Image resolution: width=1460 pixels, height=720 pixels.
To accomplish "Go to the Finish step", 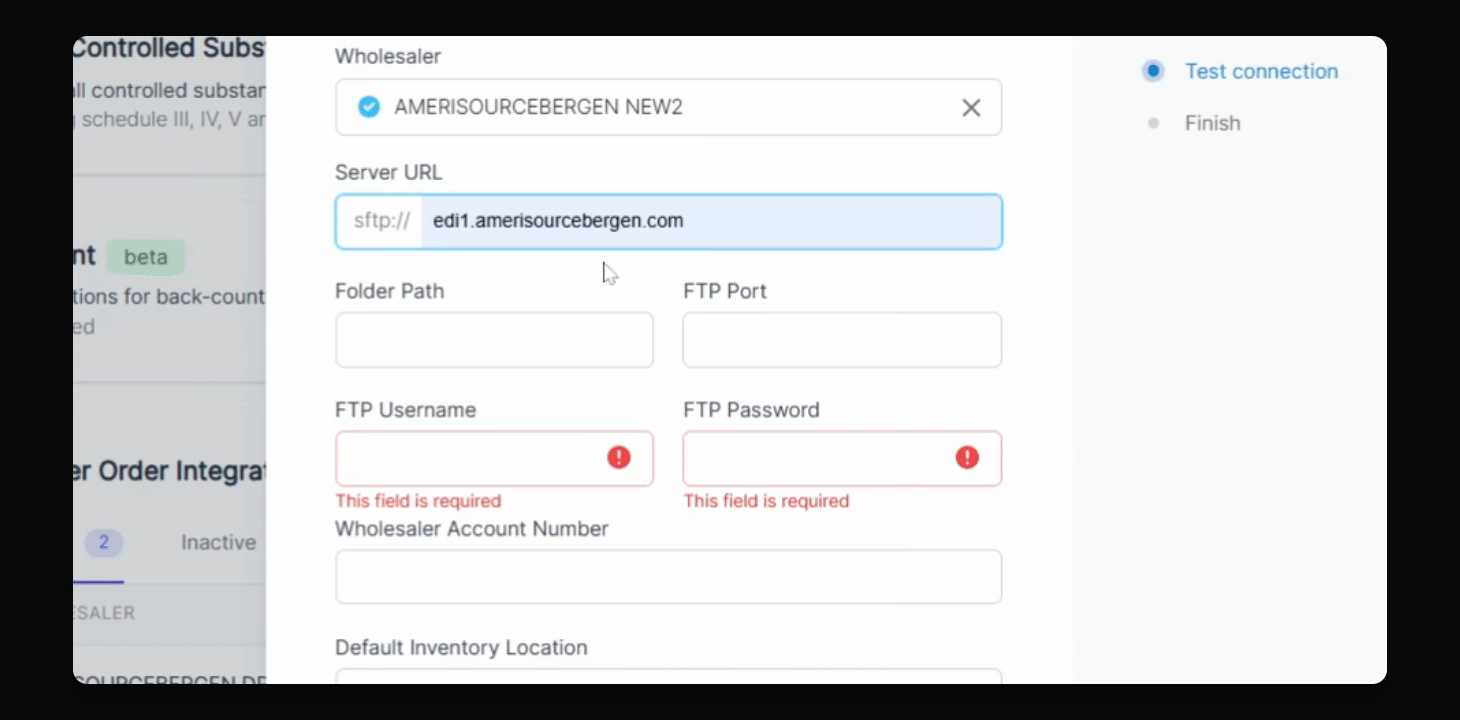I will tap(1212, 123).
